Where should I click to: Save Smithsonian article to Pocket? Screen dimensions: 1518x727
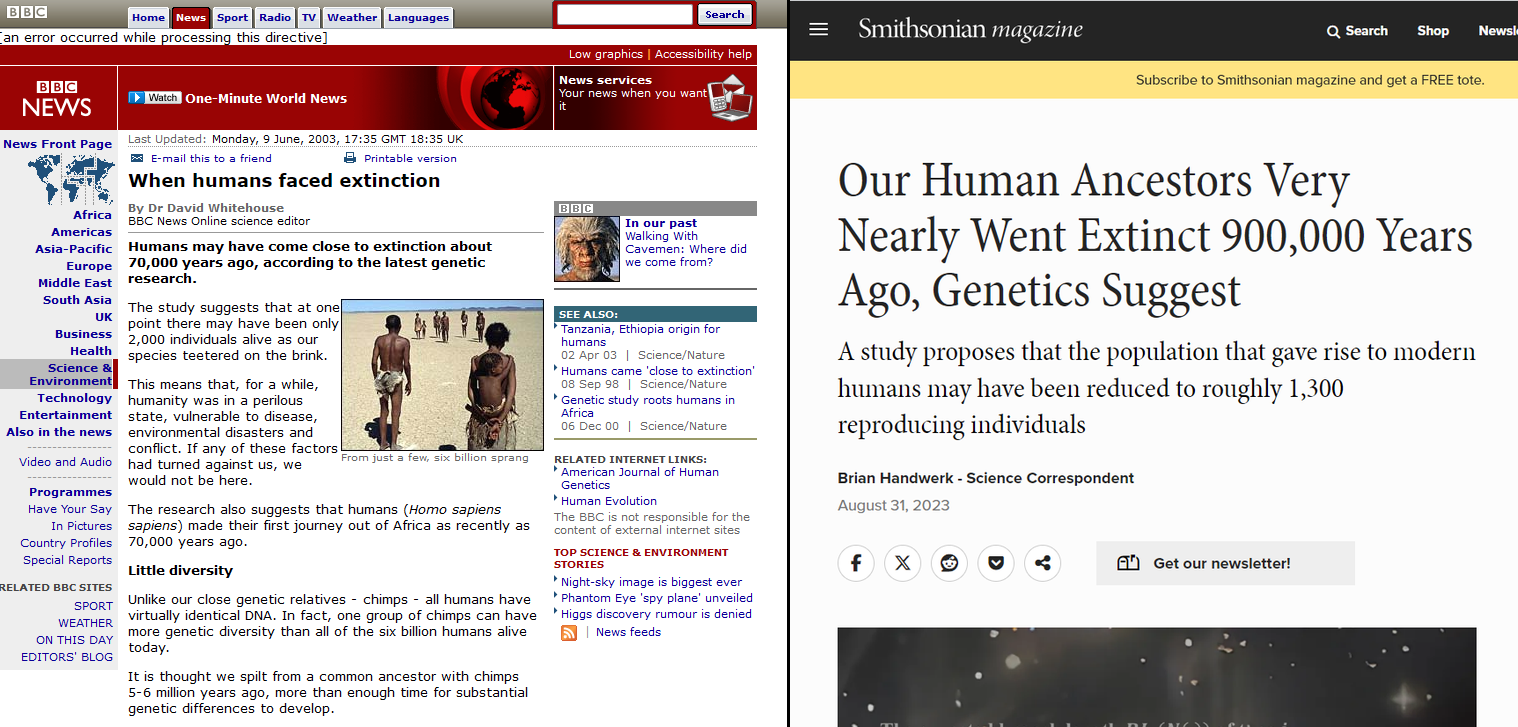(996, 563)
